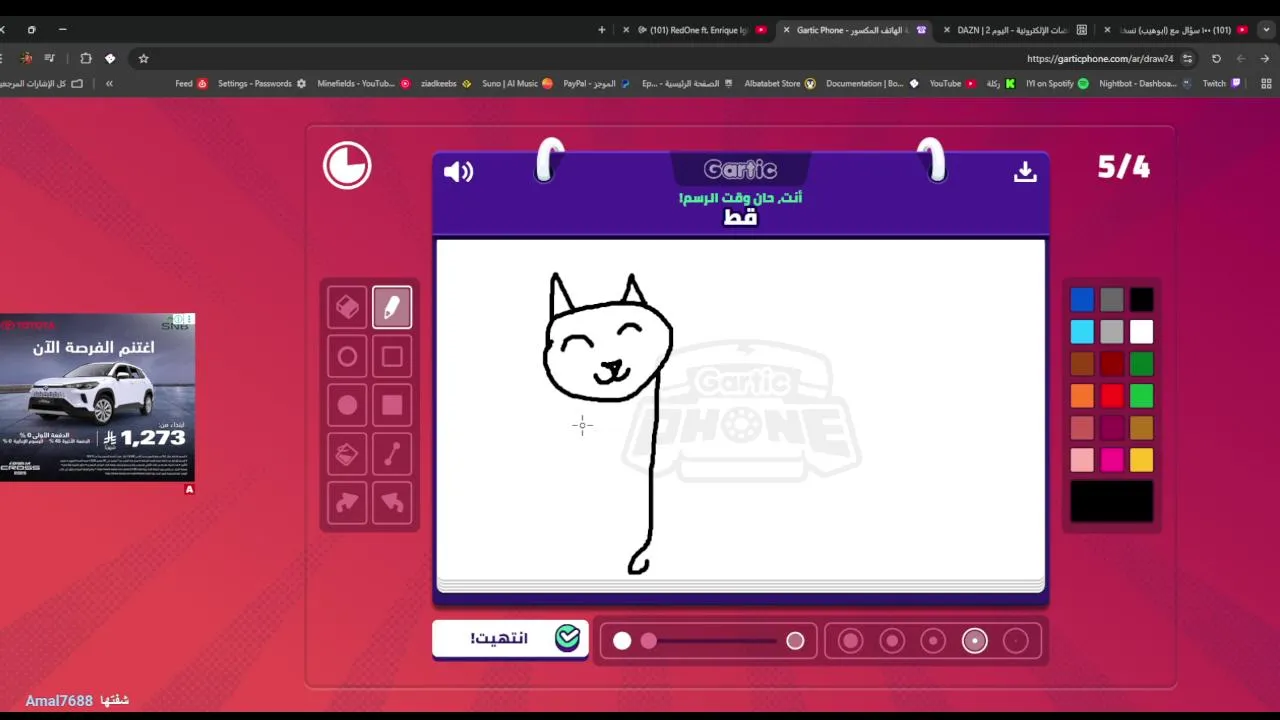Select the straight line tool
This screenshot has width=1280, height=720.
click(x=392, y=454)
